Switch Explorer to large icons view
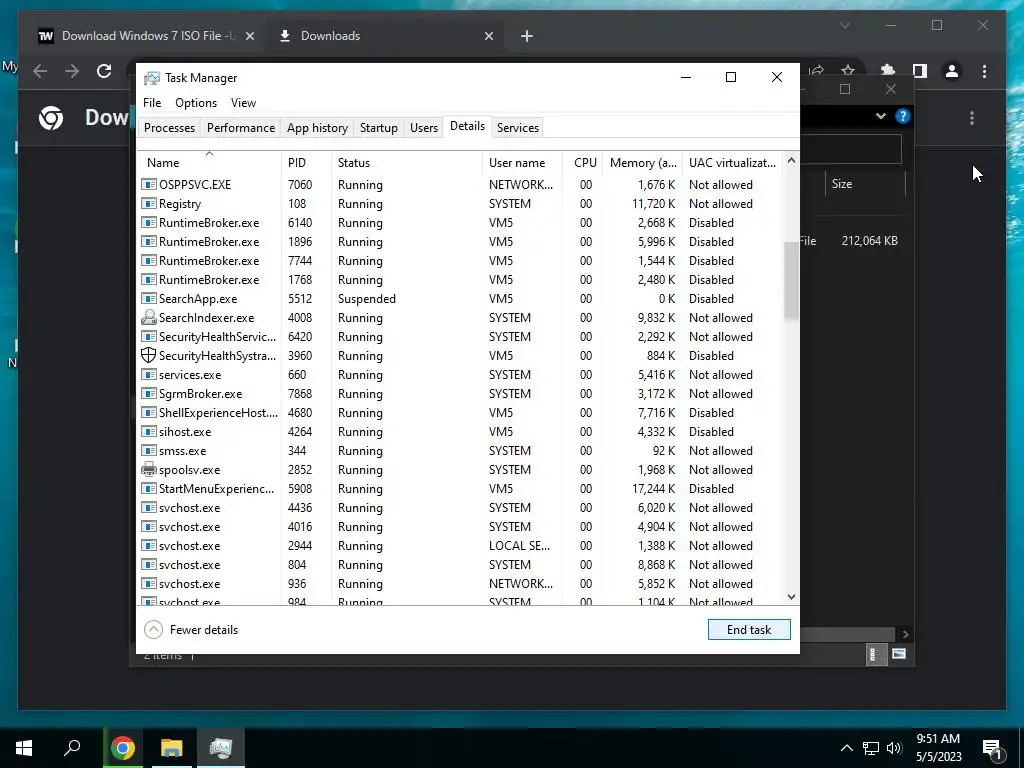 [x=899, y=654]
